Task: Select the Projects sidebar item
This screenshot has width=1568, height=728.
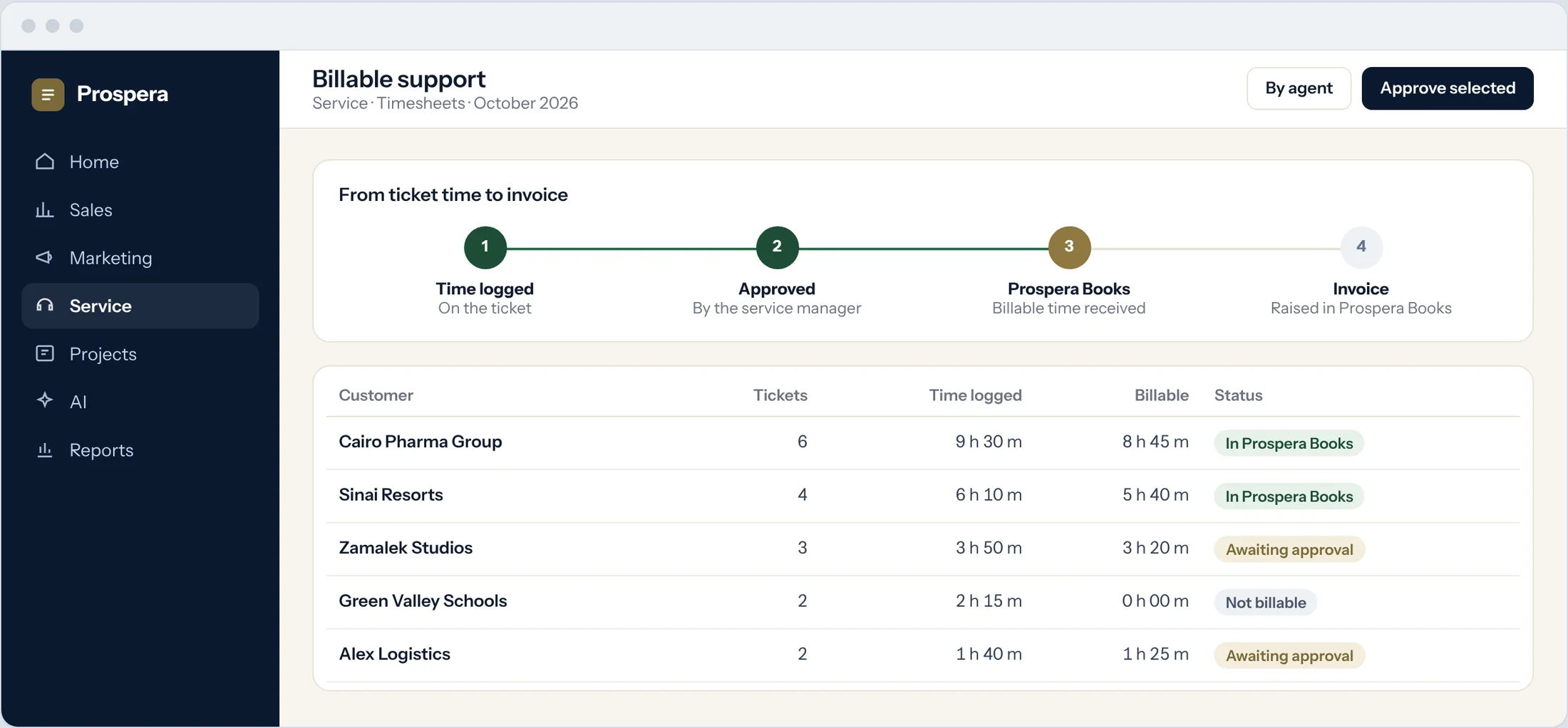Action: pos(140,353)
